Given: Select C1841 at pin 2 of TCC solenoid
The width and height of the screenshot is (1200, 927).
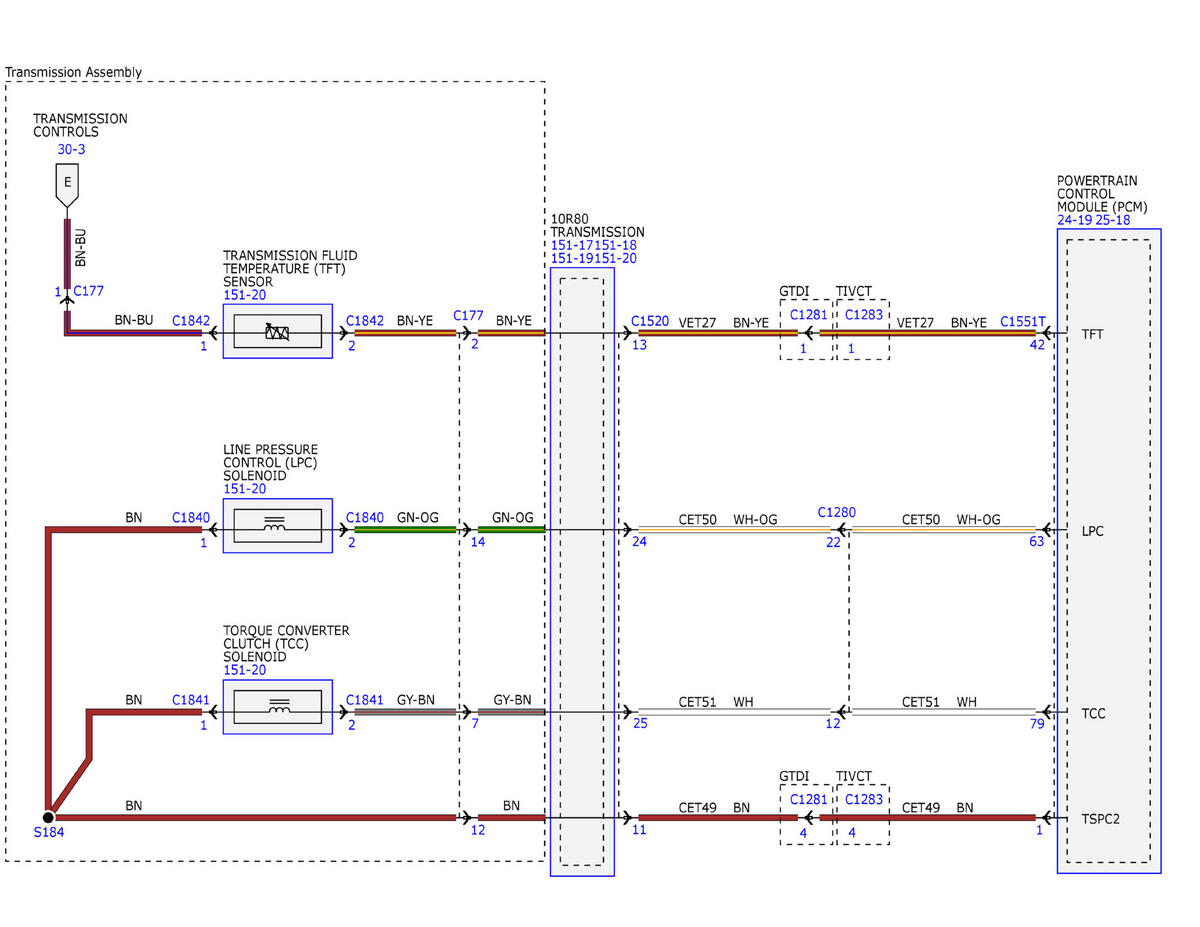Looking at the screenshot, I should pyautogui.click(x=365, y=700).
